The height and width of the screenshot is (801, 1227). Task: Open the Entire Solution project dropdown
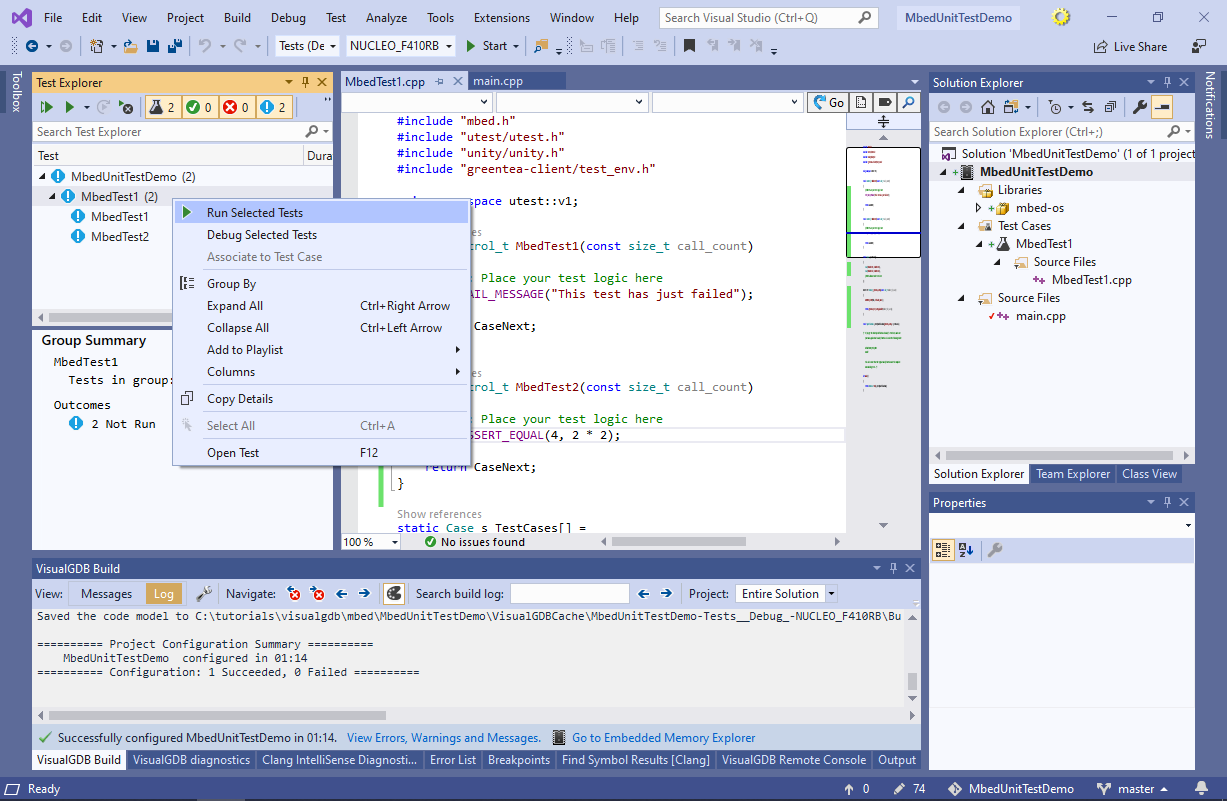coord(786,594)
